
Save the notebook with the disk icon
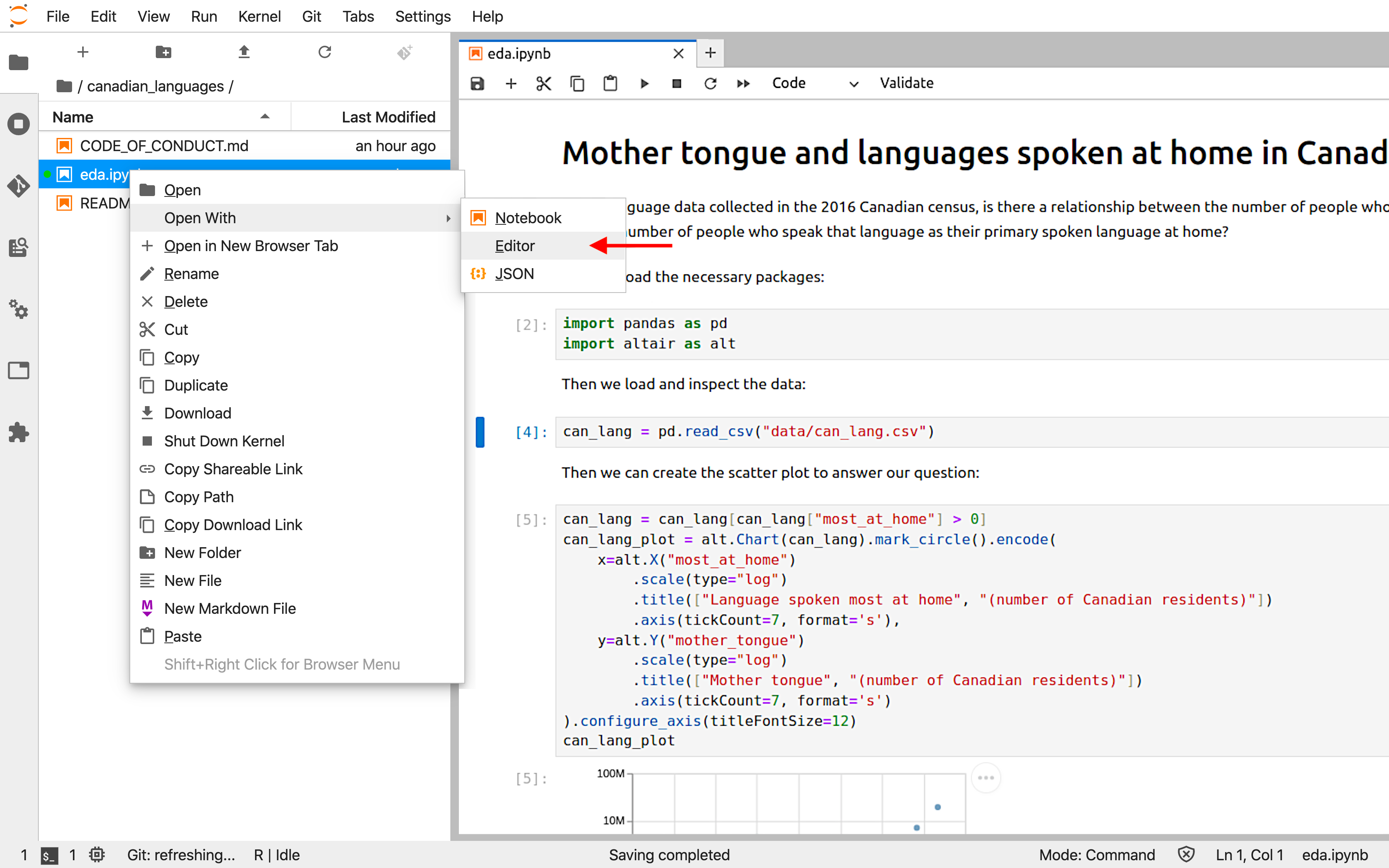tap(477, 84)
